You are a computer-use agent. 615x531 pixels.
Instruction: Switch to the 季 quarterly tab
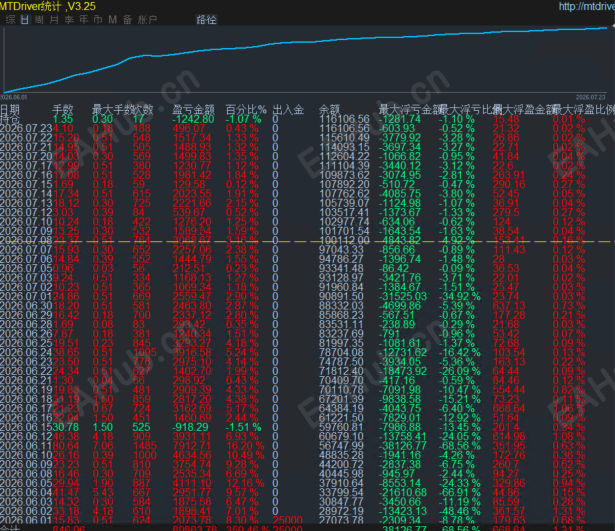point(69,20)
